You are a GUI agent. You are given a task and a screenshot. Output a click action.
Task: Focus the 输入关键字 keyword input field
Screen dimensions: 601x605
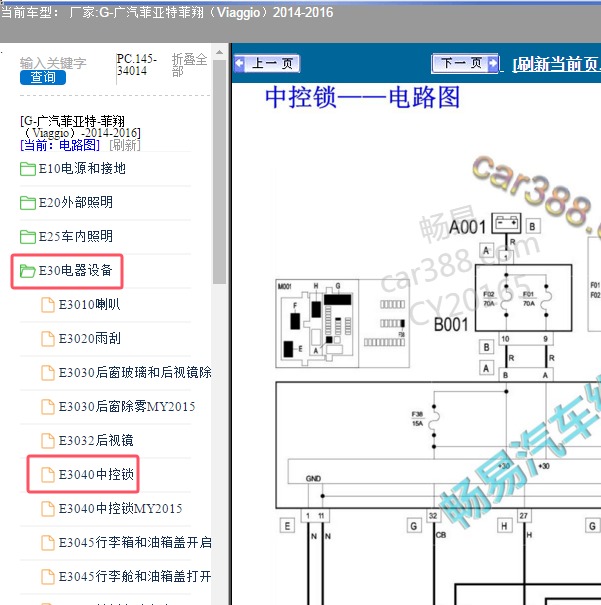coord(53,63)
